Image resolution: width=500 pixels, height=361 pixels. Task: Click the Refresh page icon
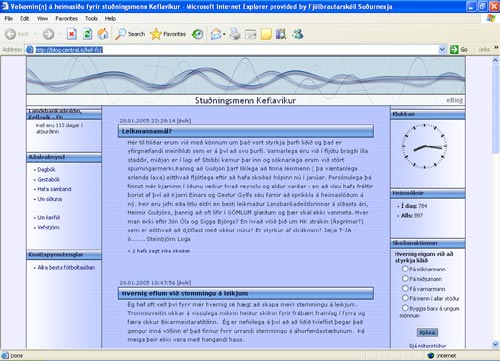[x=87, y=34]
